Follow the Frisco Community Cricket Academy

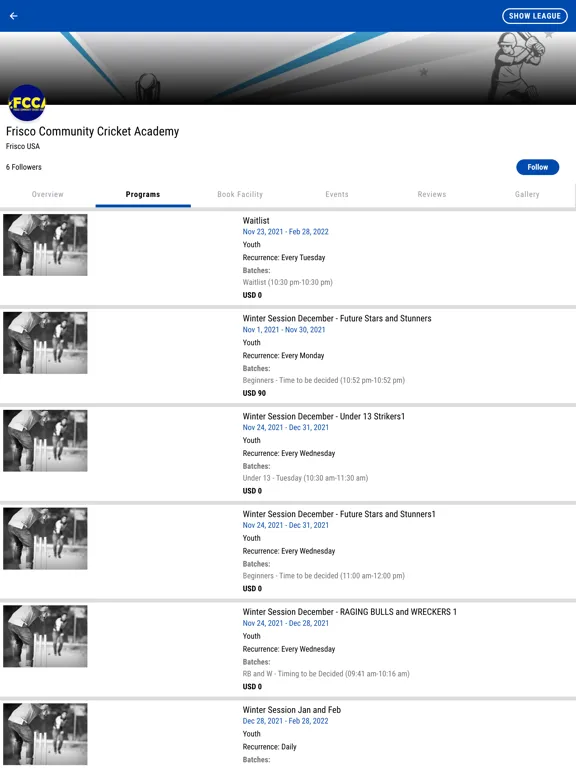(537, 167)
